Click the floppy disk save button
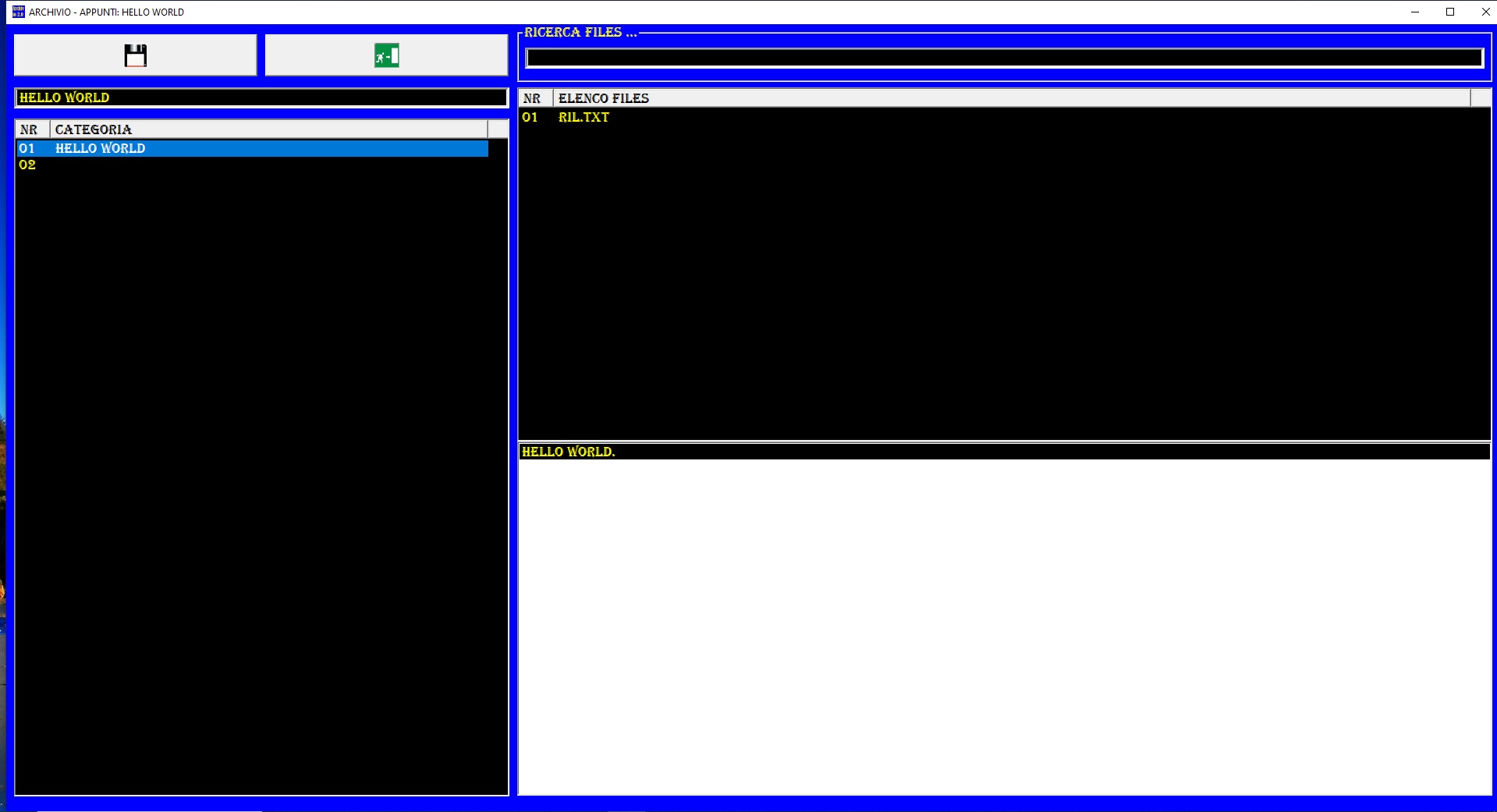The height and width of the screenshot is (812, 1497). coord(135,55)
